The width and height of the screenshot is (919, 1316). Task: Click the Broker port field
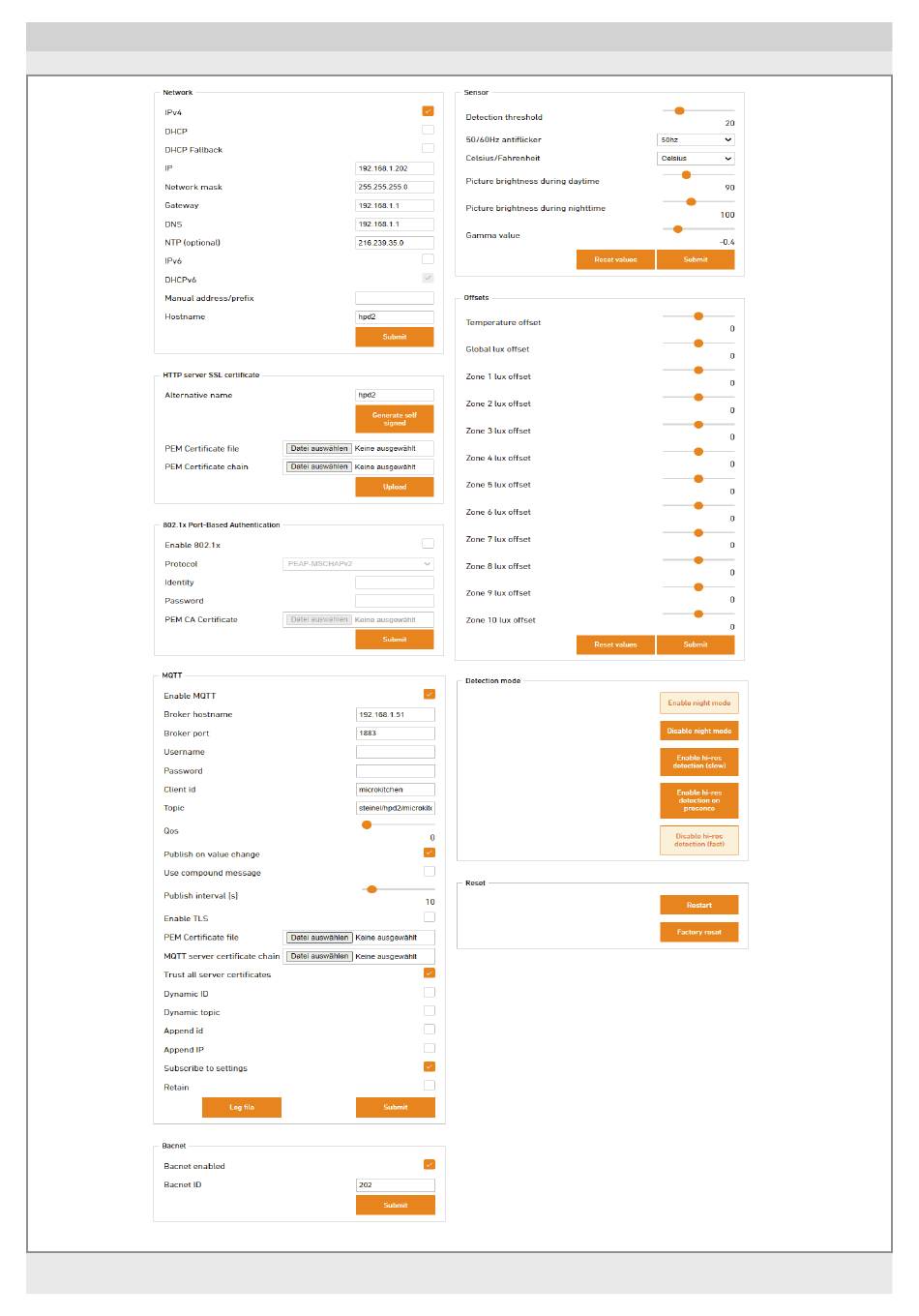click(396, 733)
